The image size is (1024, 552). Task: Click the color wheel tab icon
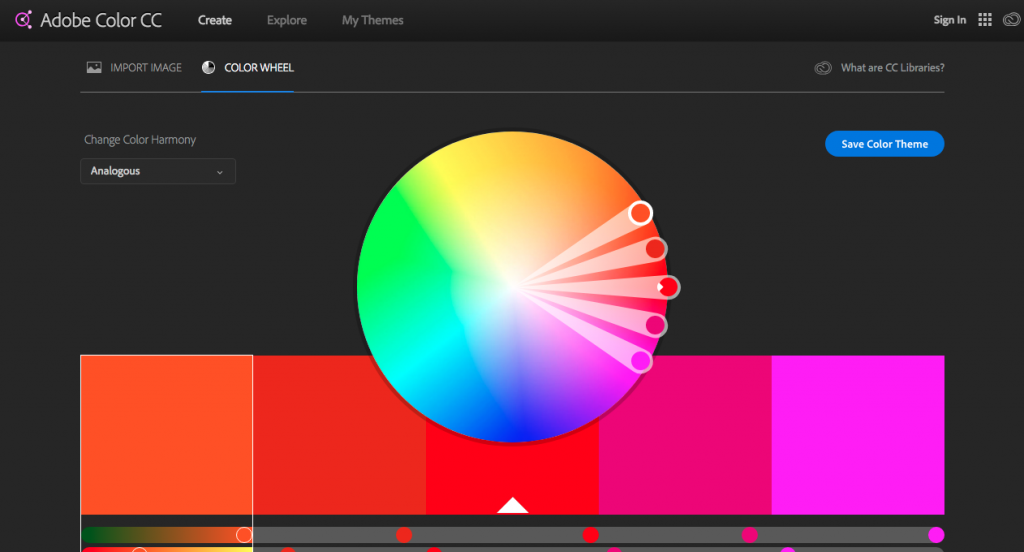click(x=208, y=67)
